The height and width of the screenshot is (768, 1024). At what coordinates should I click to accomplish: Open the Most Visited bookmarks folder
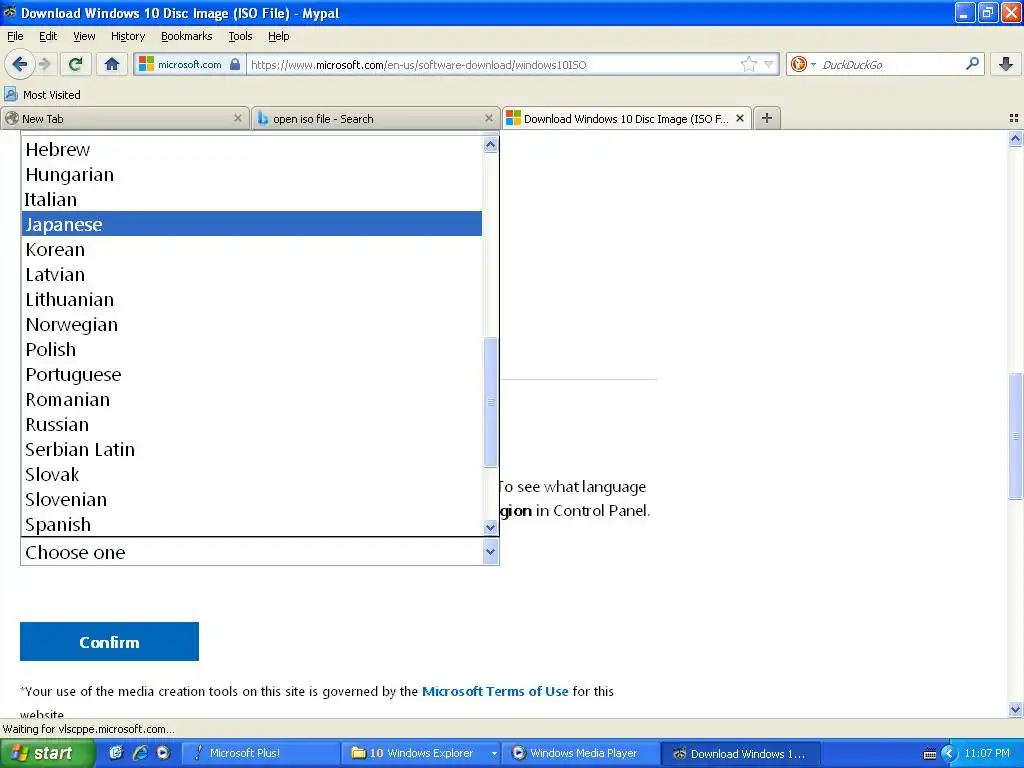click(x=43, y=95)
